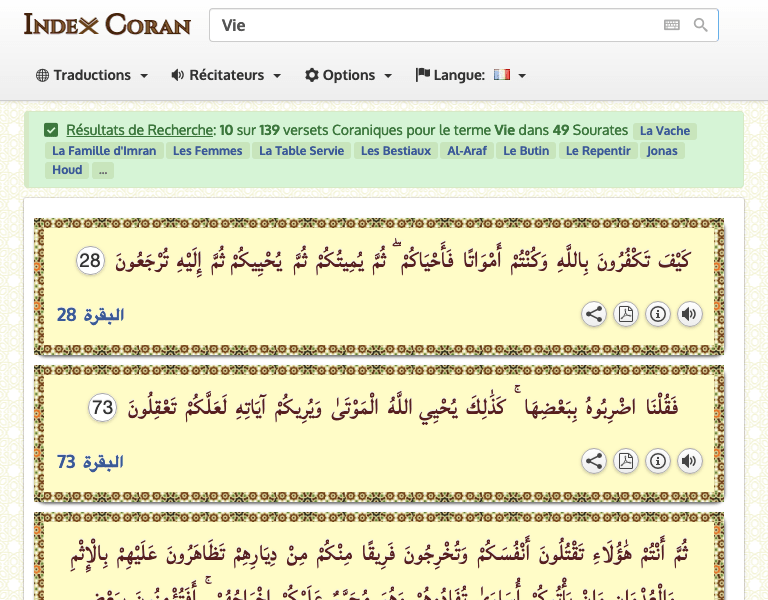The image size is (768, 600).
Task: Open the Langue selector with French flag
Action: tap(470, 75)
